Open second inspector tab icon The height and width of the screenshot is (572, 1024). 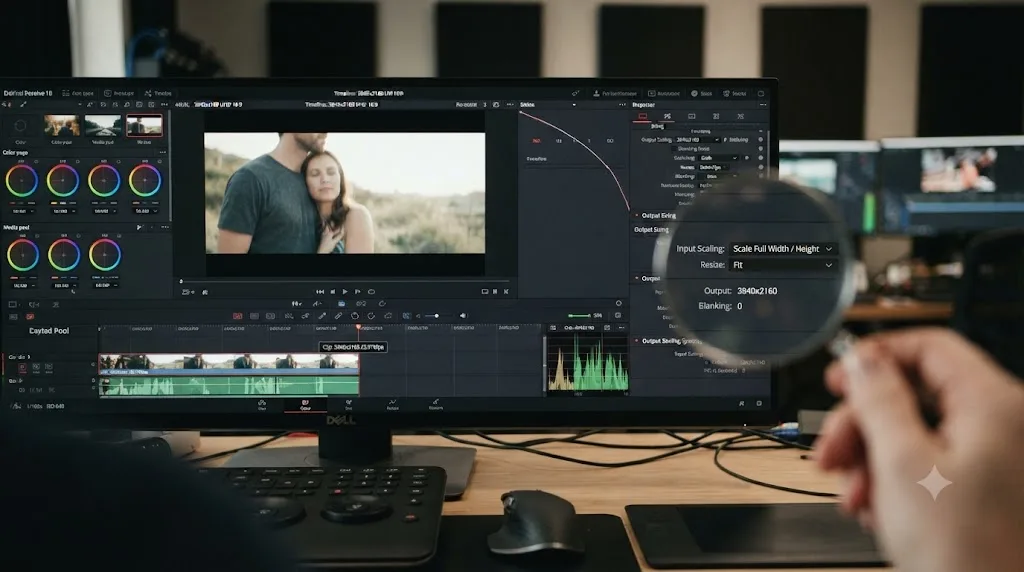667,116
